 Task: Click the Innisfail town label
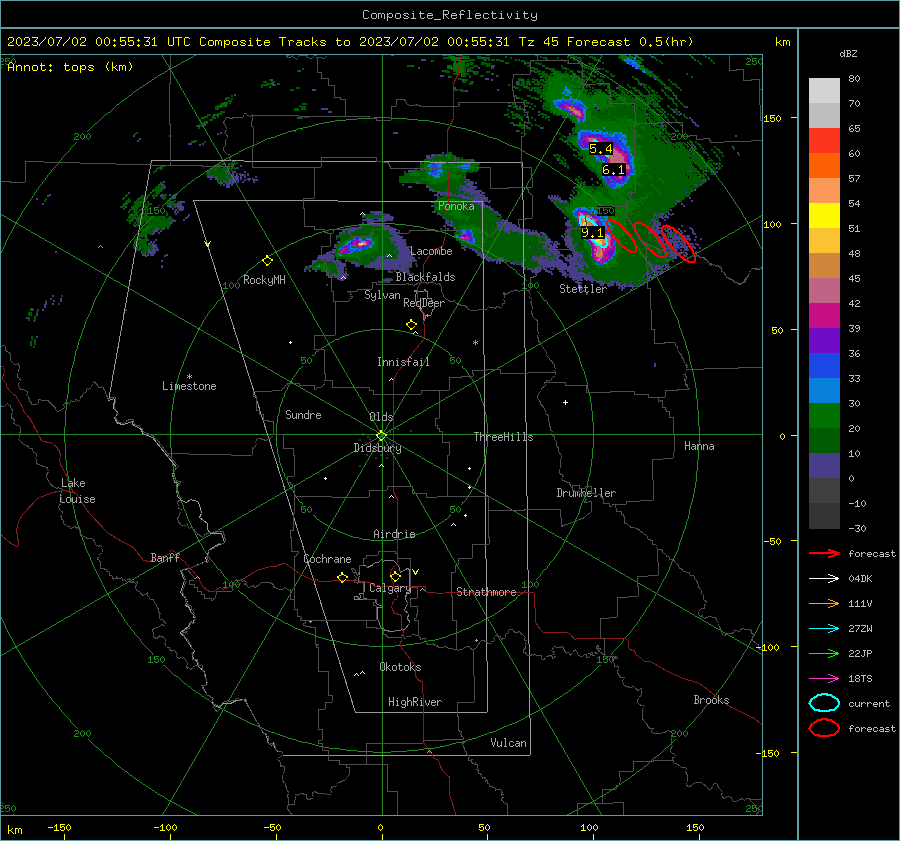[x=403, y=362]
